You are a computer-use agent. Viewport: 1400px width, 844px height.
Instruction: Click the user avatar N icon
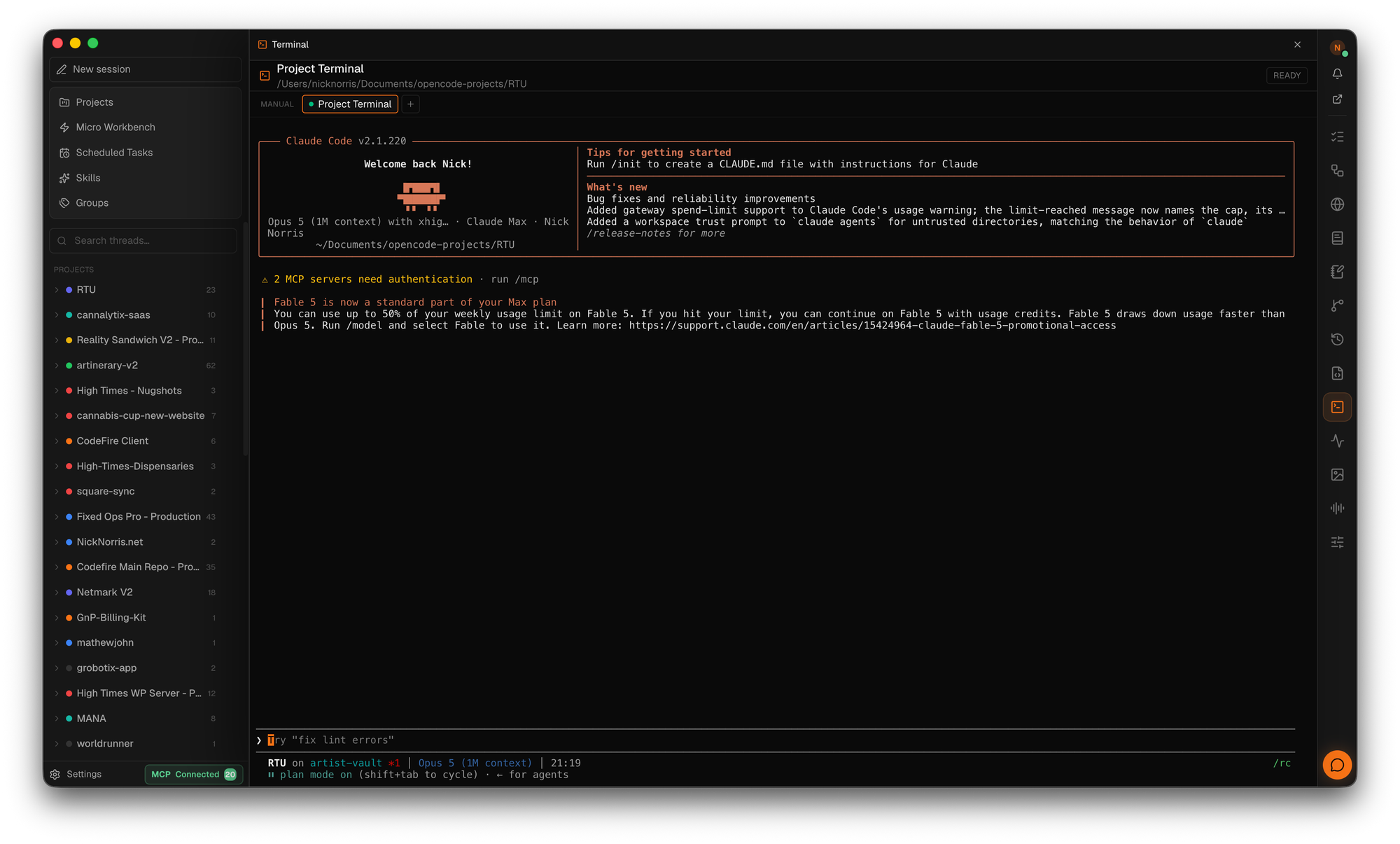coord(1337,48)
